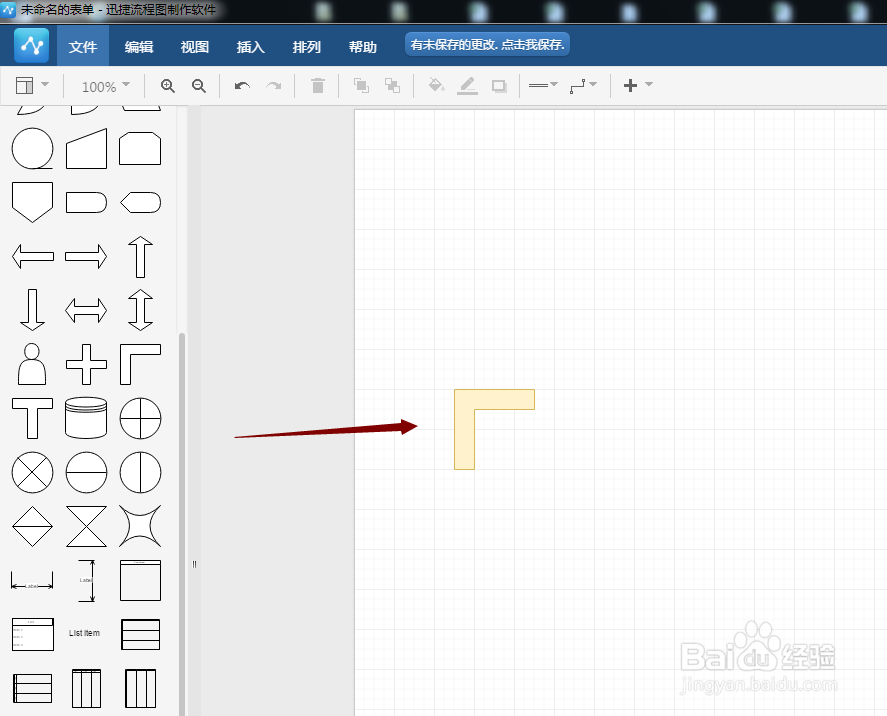The width and height of the screenshot is (887, 716).
Task: Select the vertical double arrow shape
Action: pyautogui.click(x=140, y=310)
